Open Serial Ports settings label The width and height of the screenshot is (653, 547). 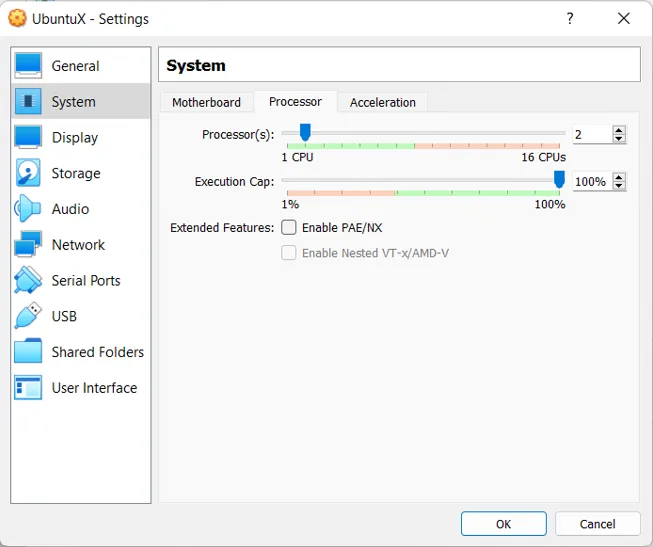click(x=86, y=280)
